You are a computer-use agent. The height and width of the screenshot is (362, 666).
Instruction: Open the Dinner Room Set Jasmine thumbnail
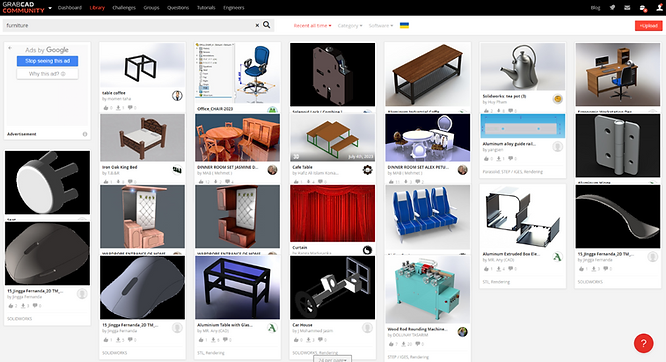click(237, 138)
